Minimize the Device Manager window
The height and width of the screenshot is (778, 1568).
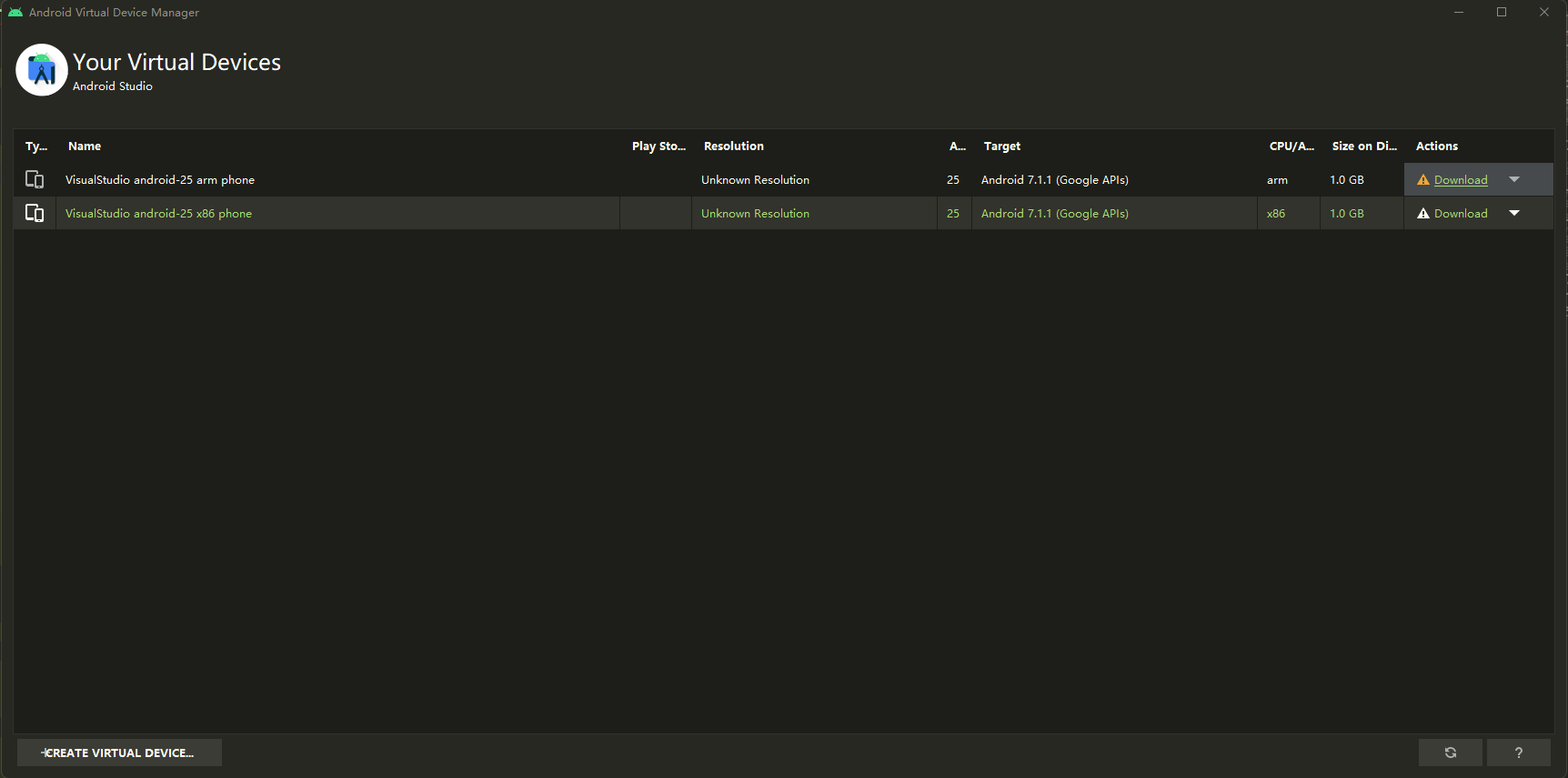[1459, 12]
